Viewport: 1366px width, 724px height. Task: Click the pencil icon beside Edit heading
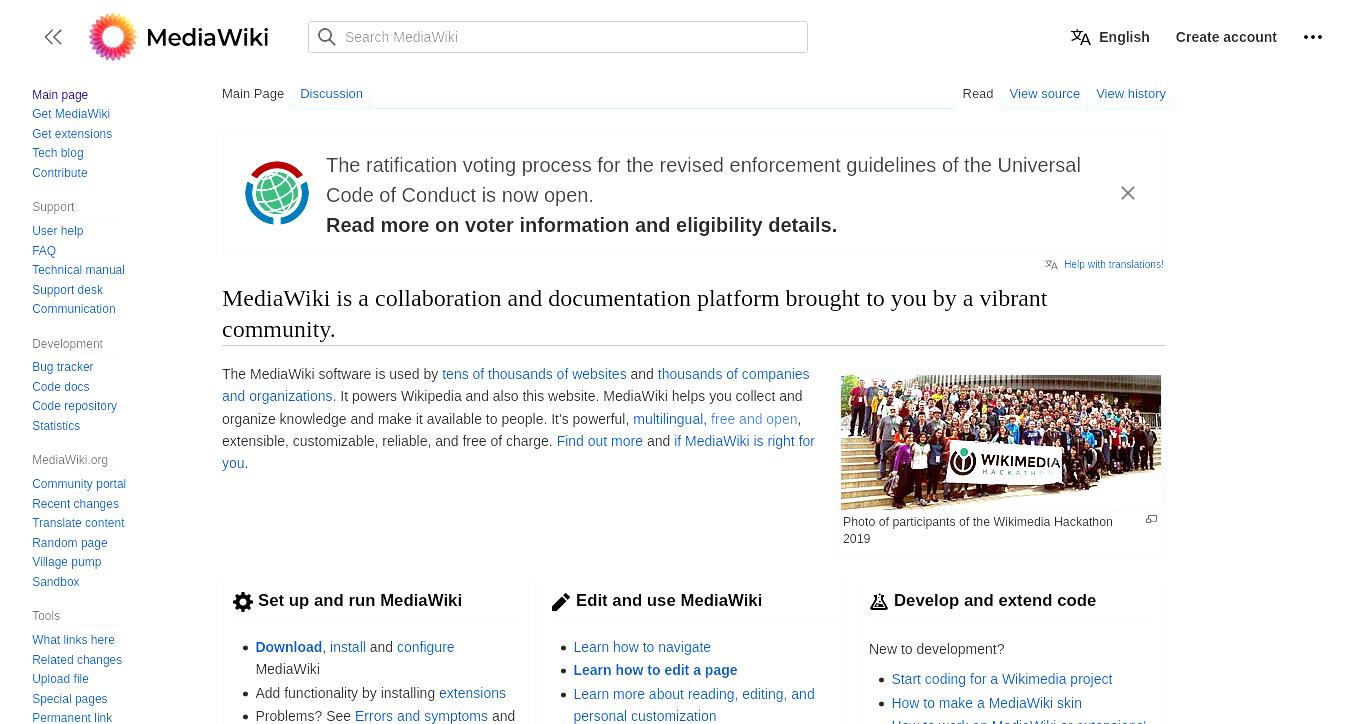[561, 601]
